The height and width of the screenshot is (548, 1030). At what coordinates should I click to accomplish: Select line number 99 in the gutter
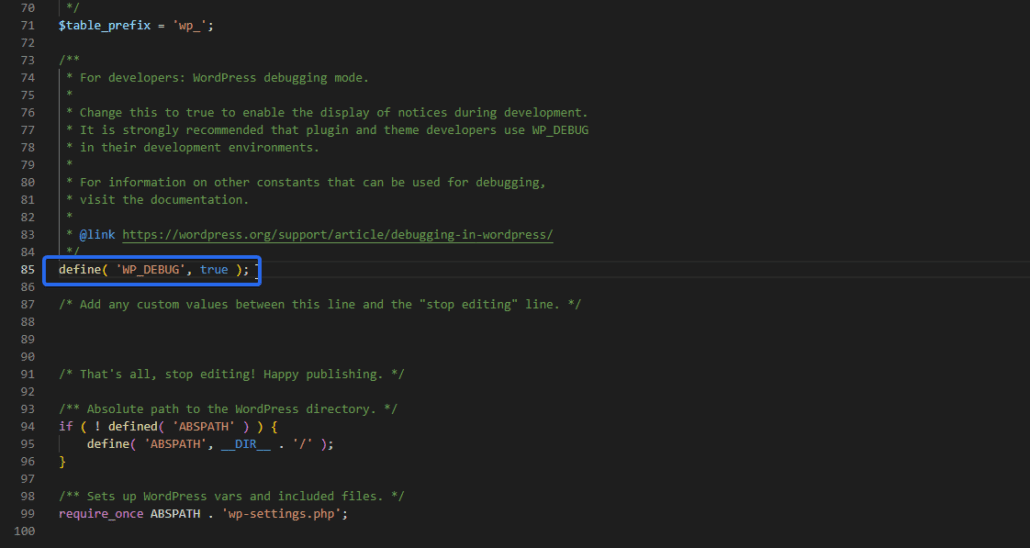coord(28,514)
